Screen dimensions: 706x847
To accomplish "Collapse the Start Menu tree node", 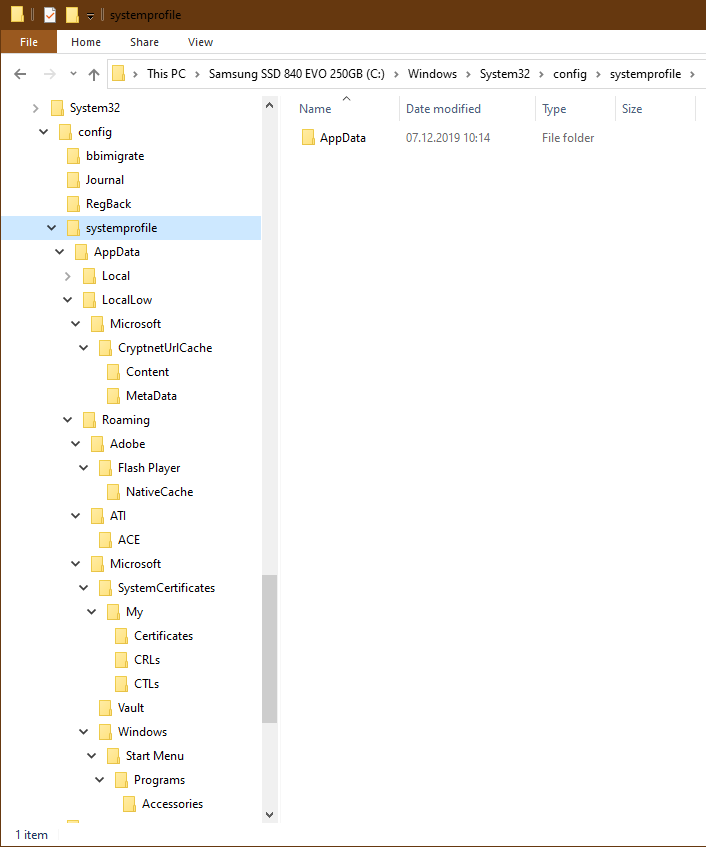I will pyautogui.click(x=92, y=756).
